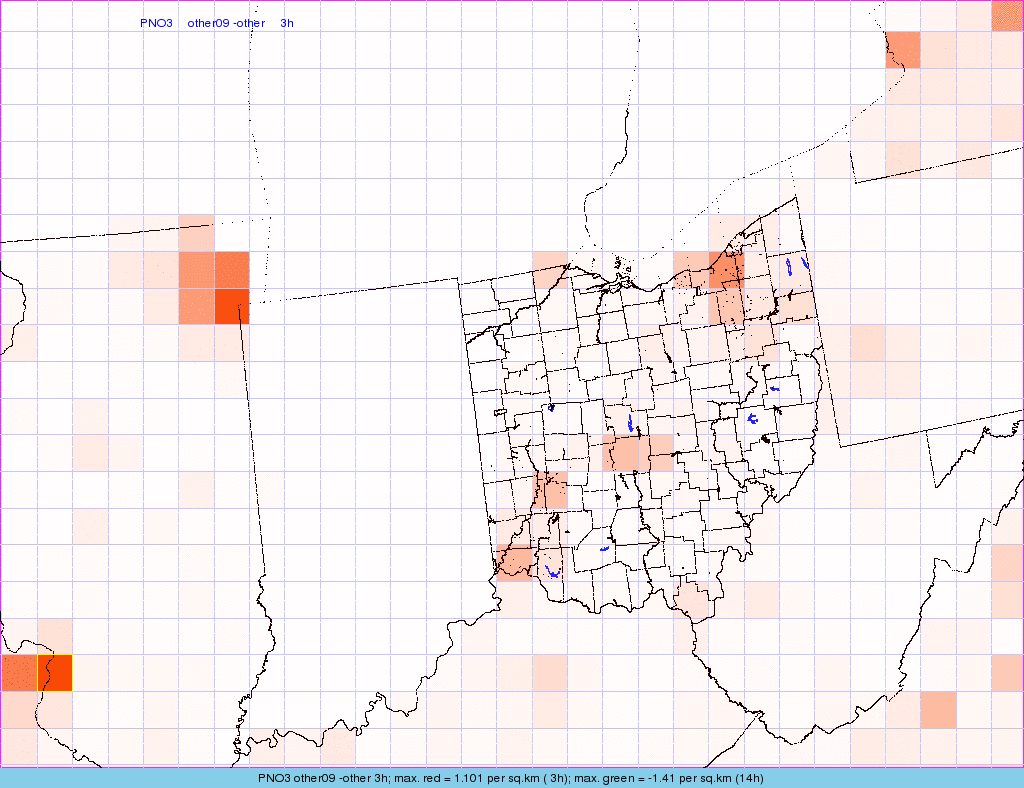The width and height of the screenshot is (1024, 788).
Task: Click the dark orange cell in top-right corner
Action: coord(1007,15)
